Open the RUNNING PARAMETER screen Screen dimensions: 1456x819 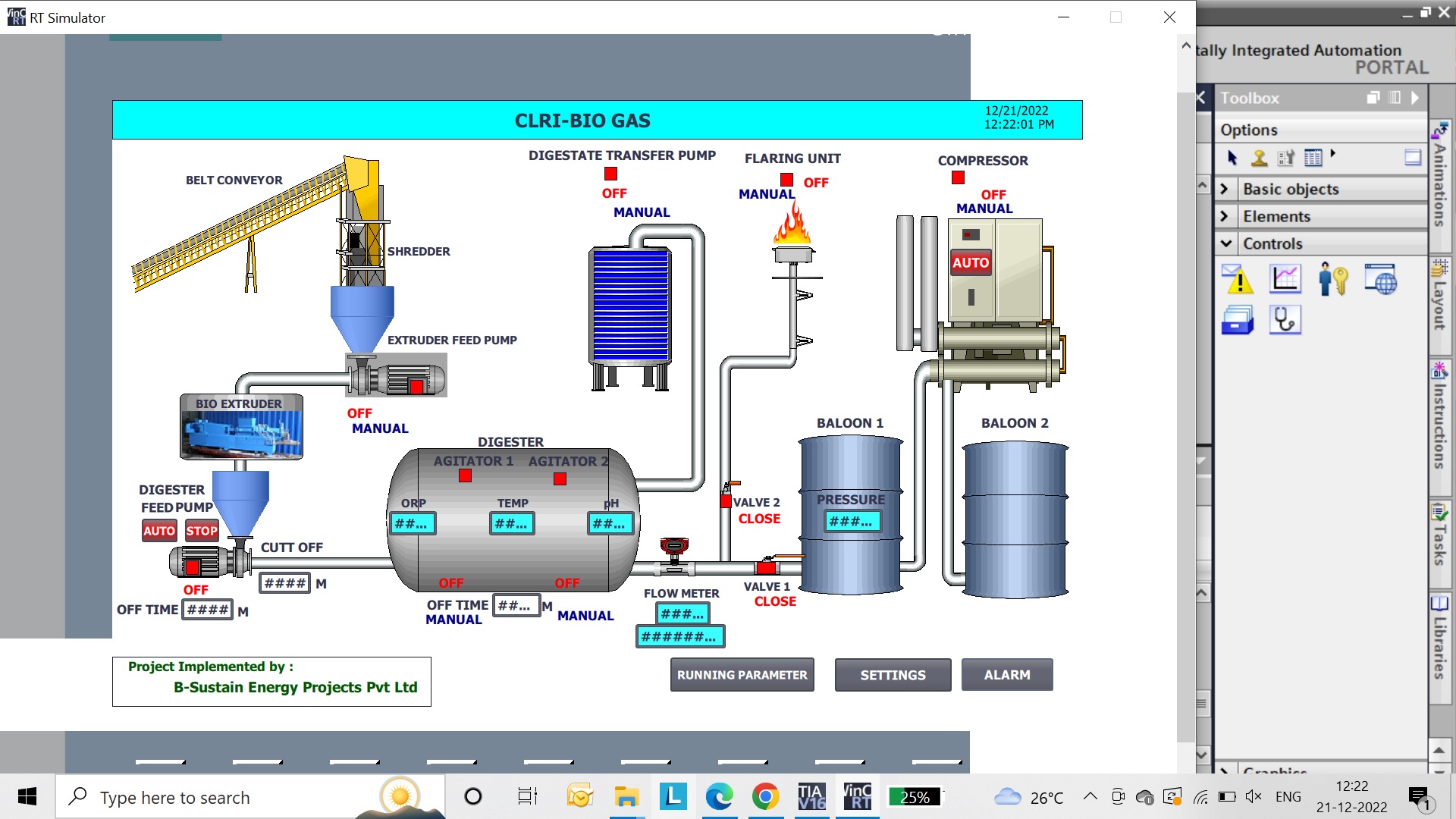[742, 675]
